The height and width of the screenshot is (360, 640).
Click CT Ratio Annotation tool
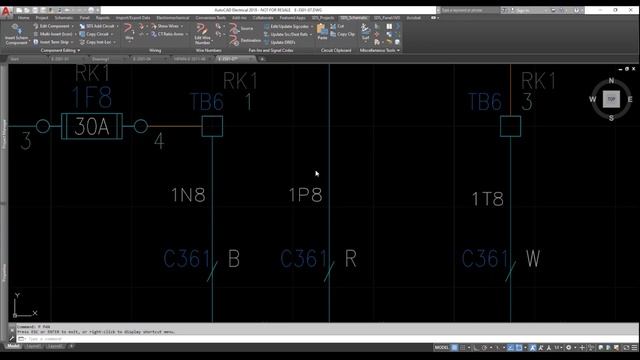pyautogui.click(x=167, y=34)
